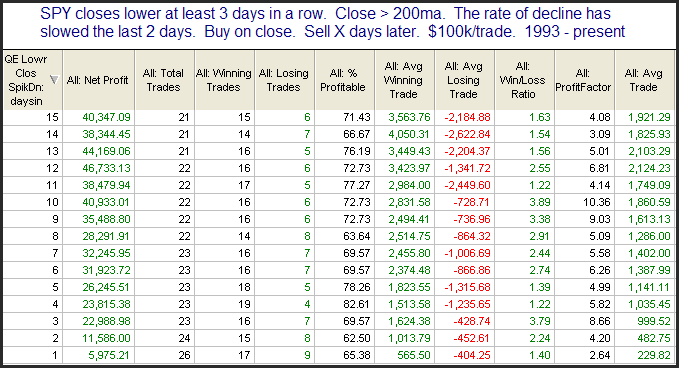Viewport: 679px width, 368px height.
Task: Select profit factor 8.66
Action: point(600,321)
